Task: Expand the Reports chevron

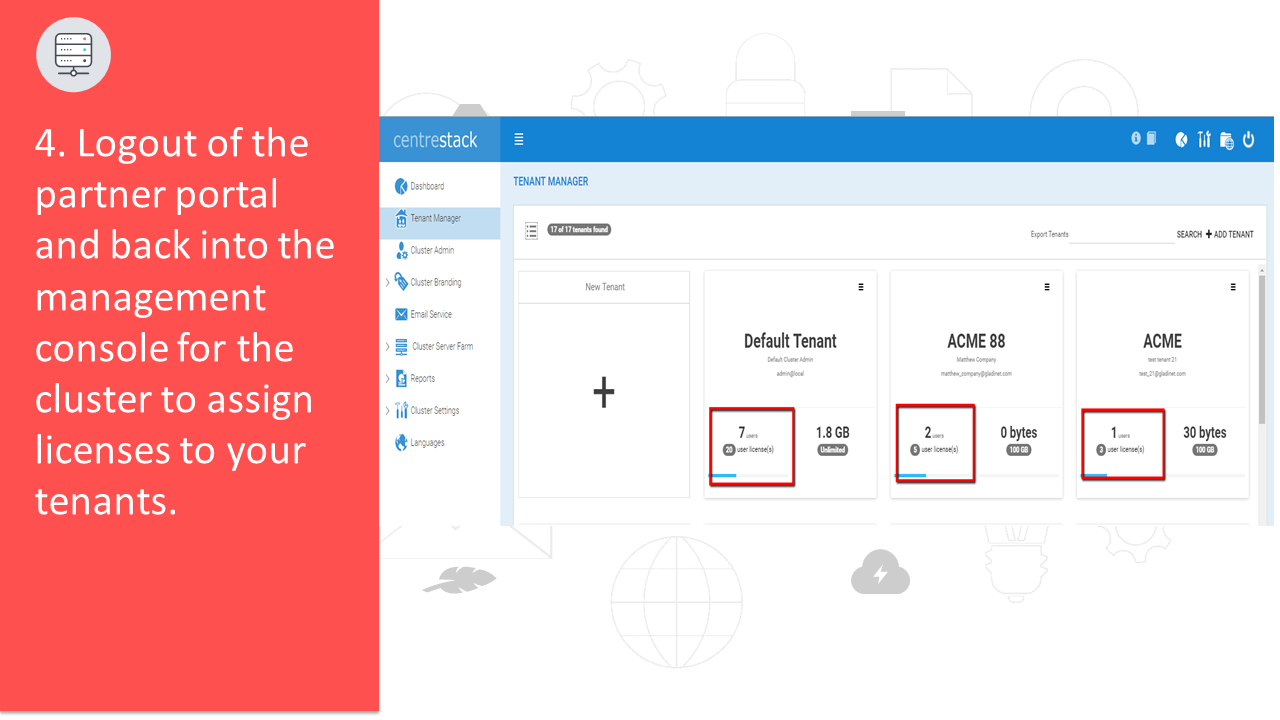Action: tap(387, 378)
